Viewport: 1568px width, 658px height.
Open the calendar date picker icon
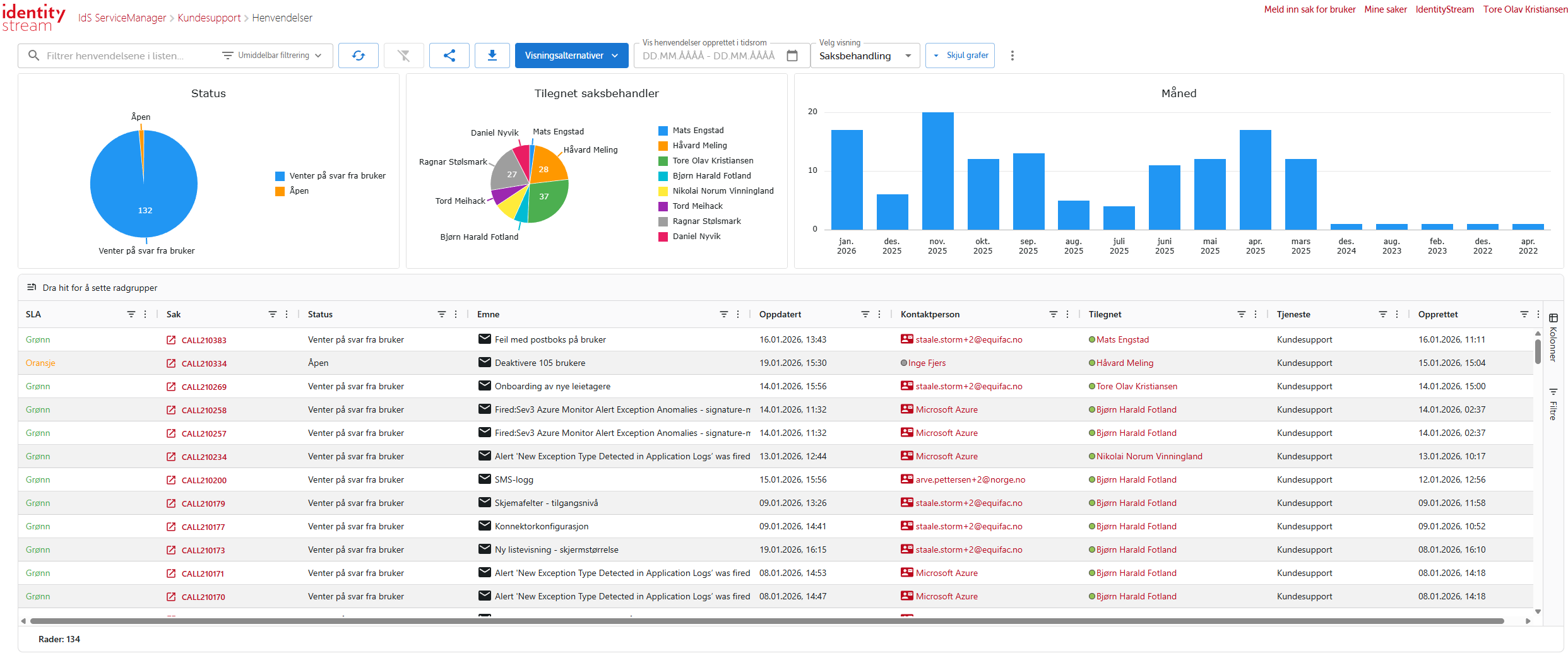(792, 56)
